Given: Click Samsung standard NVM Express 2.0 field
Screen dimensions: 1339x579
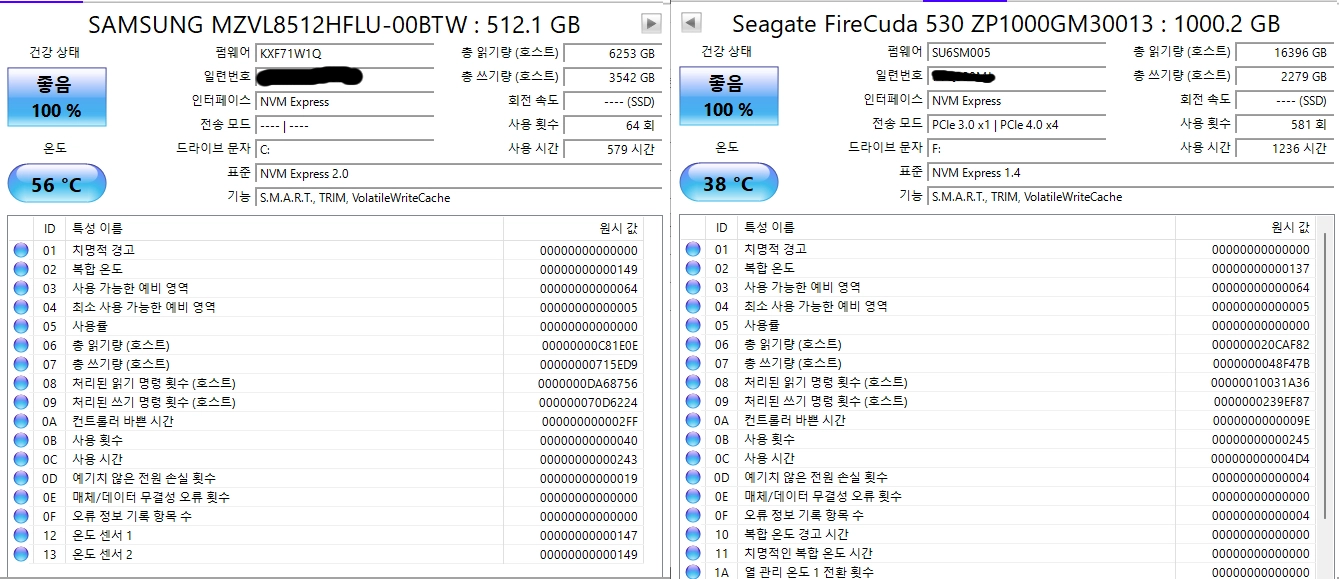Looking at the screenshot, I should coord(459,174).
